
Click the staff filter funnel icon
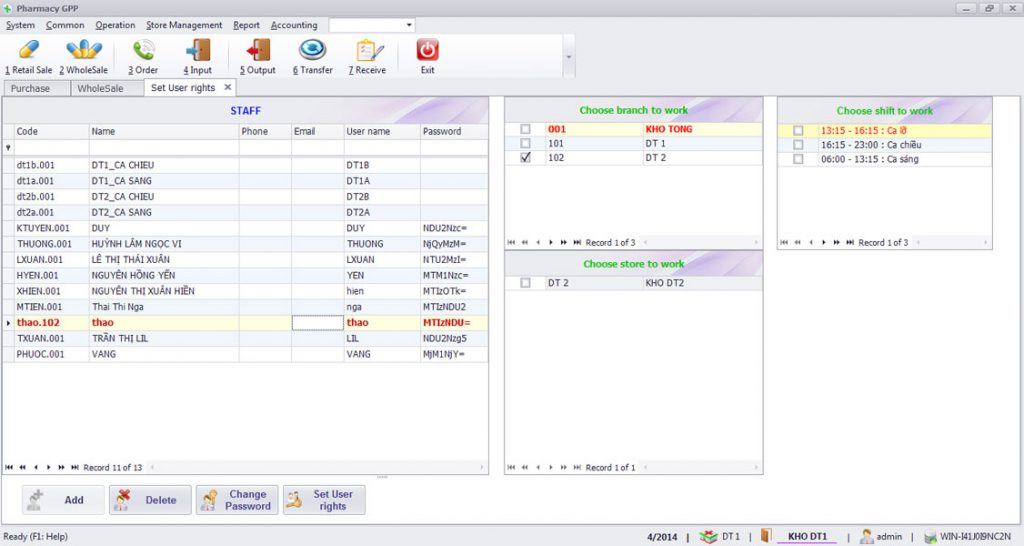(8, 148)
